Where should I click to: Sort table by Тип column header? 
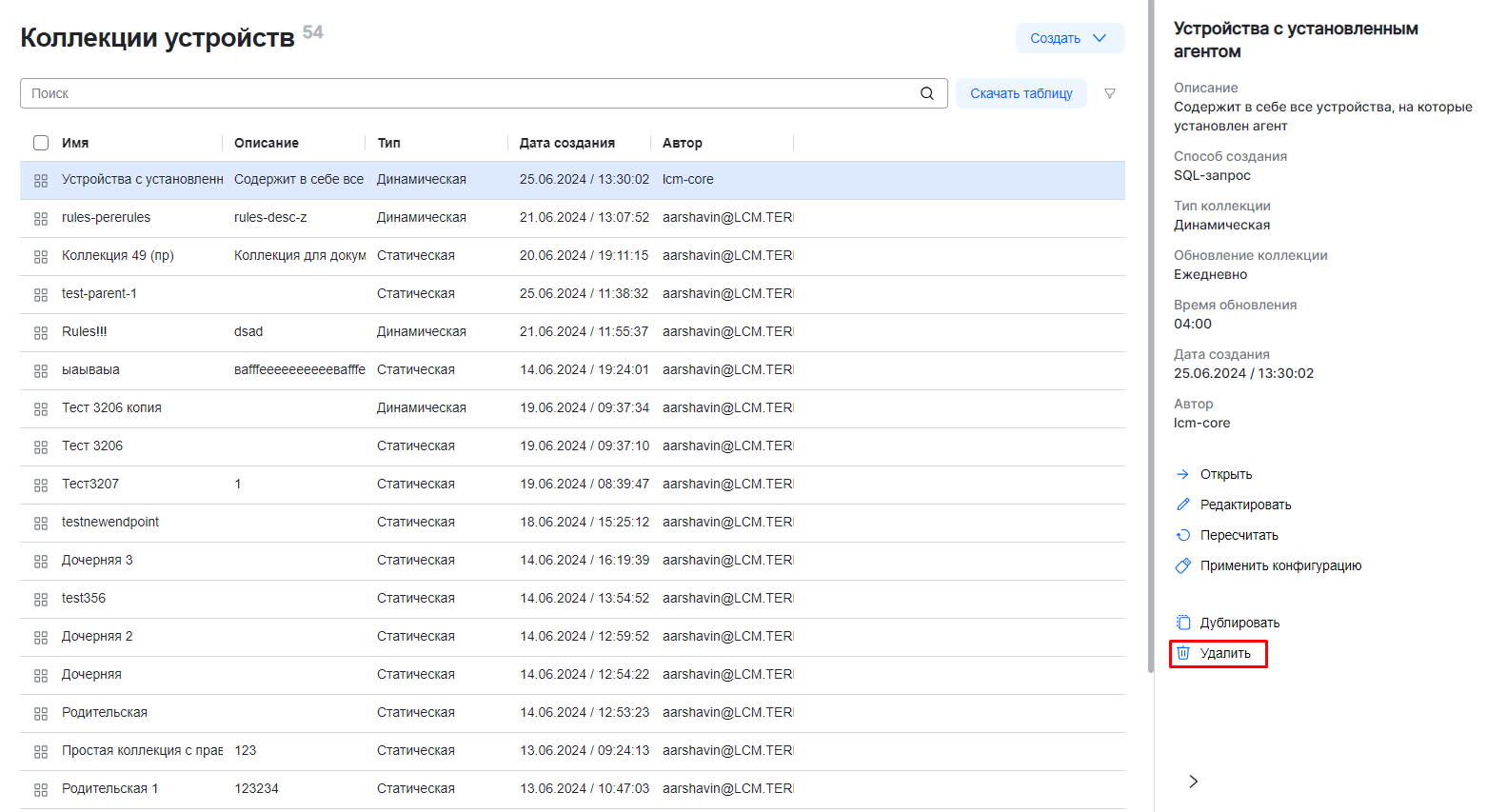tap(388, 143)
